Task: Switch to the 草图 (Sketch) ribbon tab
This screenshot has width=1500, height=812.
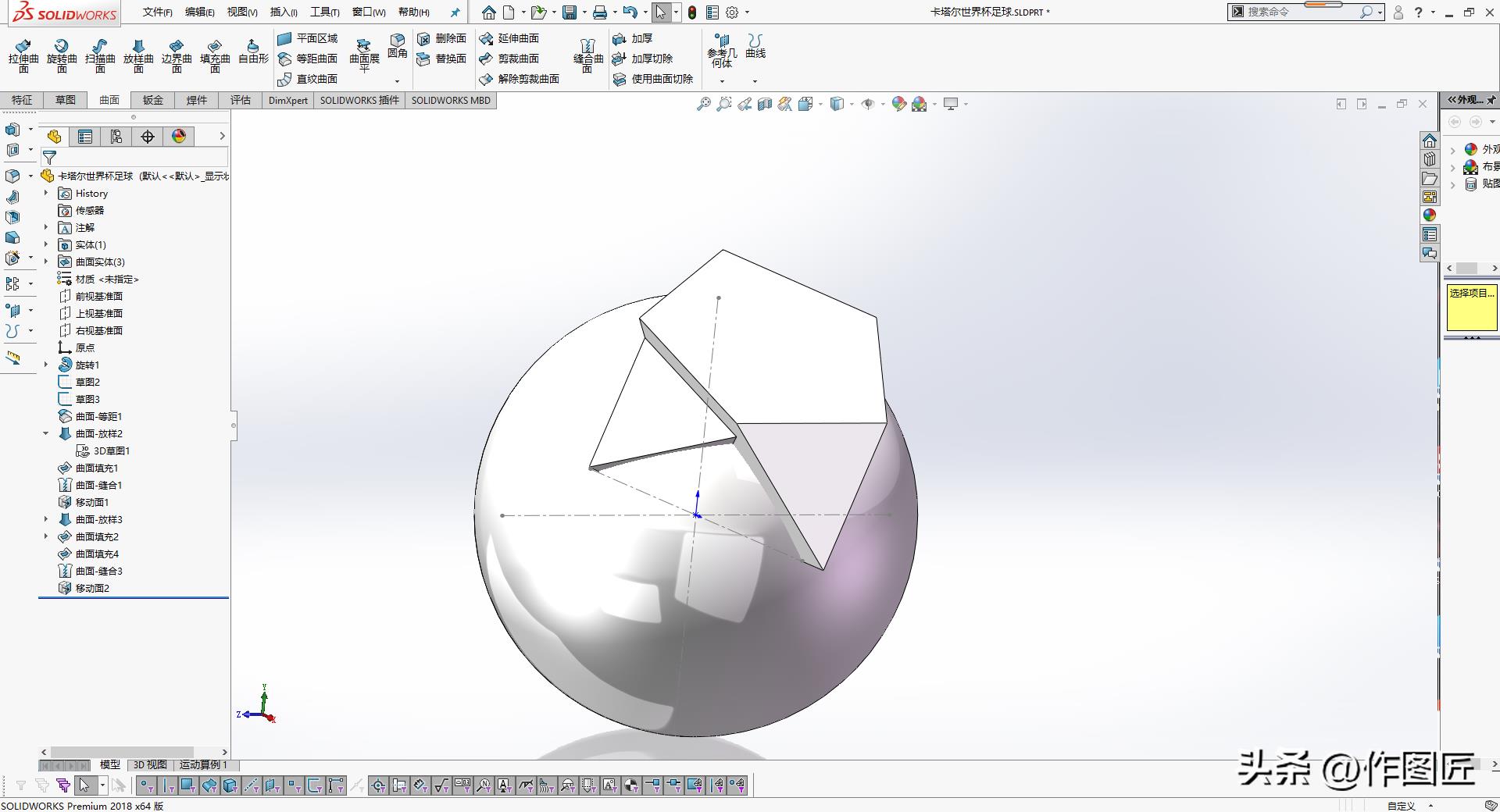Action: coord(66,100)
